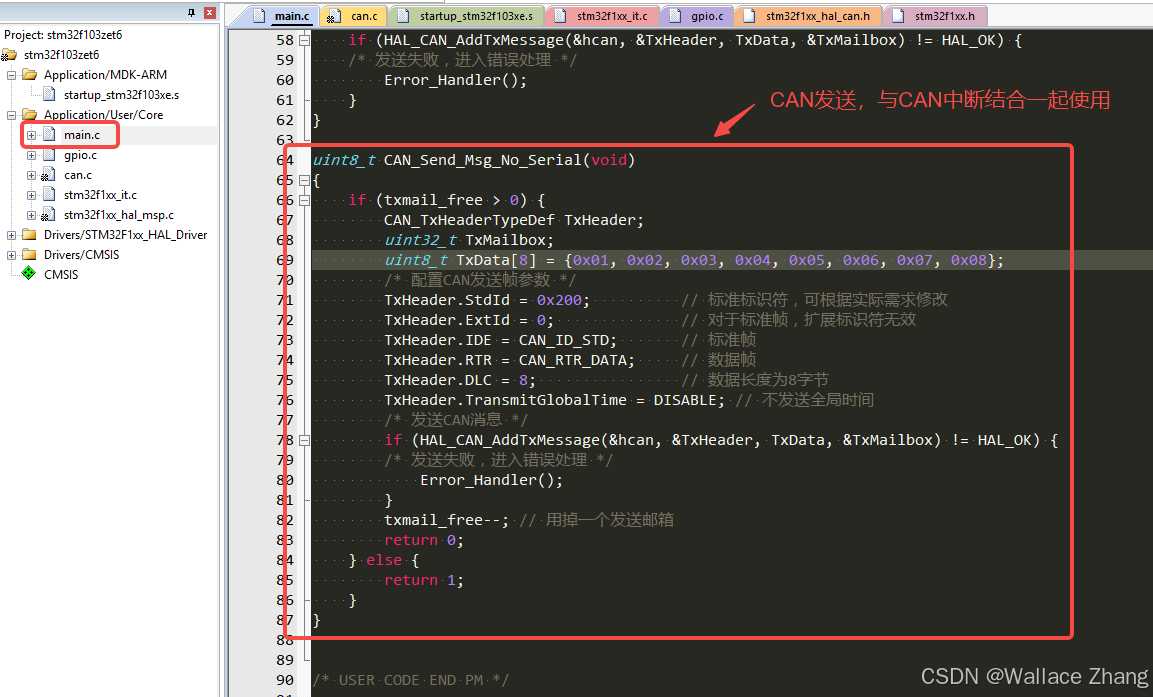Click the 0x200 value on the StdId line
The height and width of the screenshot is (697, 1153).
point(559,300)
